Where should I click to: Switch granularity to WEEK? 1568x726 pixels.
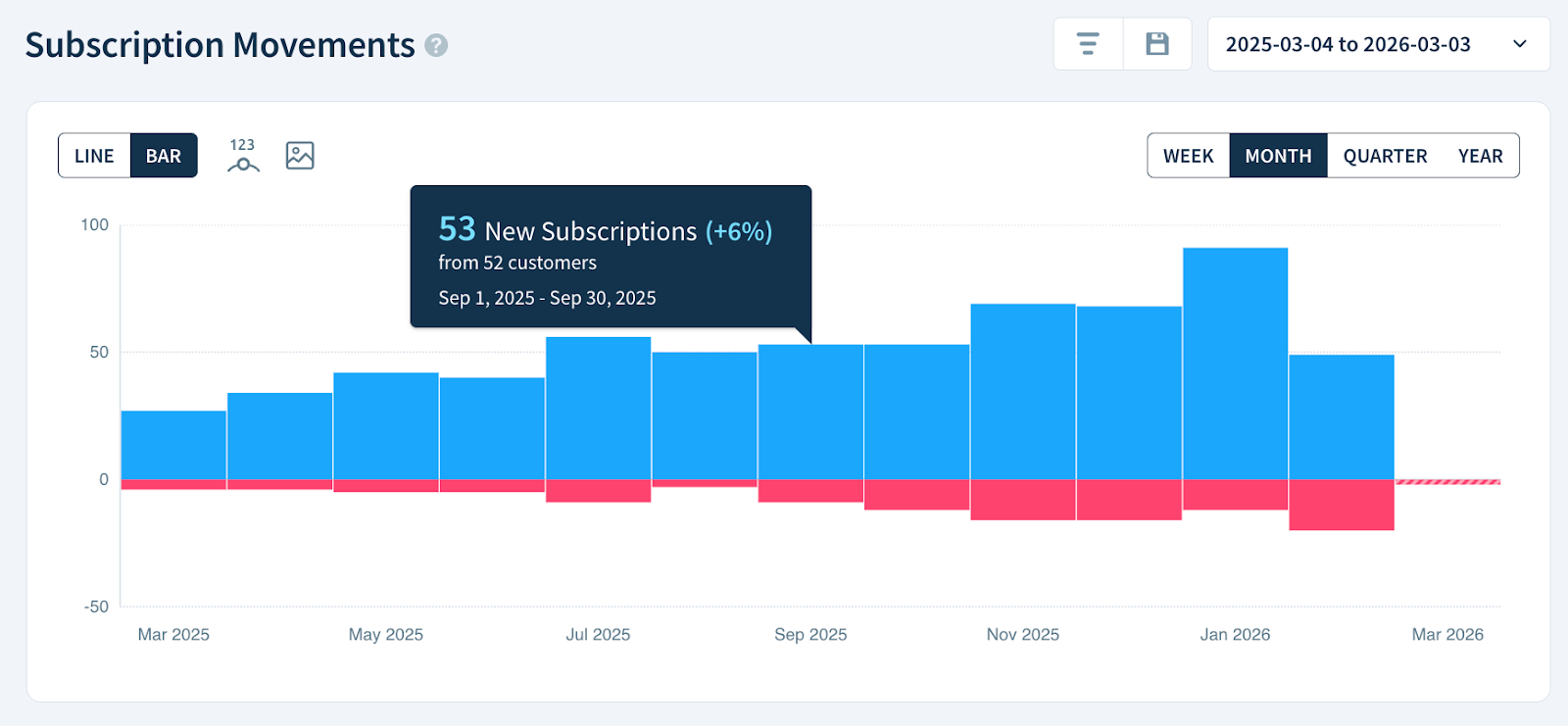[x=1188, y=155]
